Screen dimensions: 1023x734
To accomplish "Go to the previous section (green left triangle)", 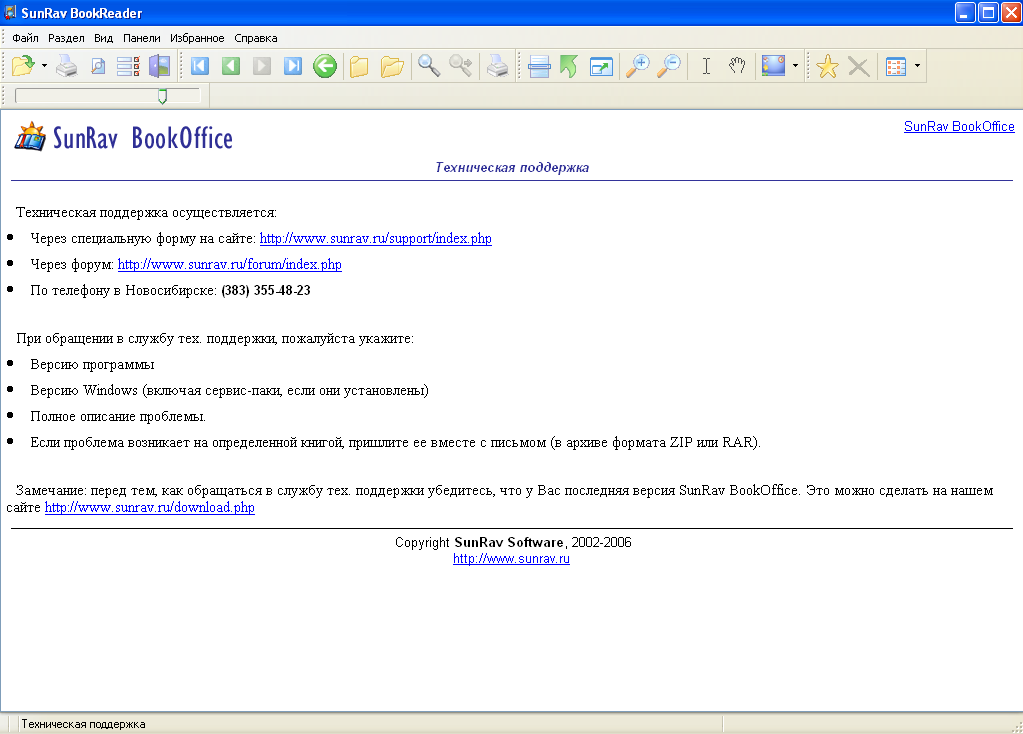I will point(230,66).
